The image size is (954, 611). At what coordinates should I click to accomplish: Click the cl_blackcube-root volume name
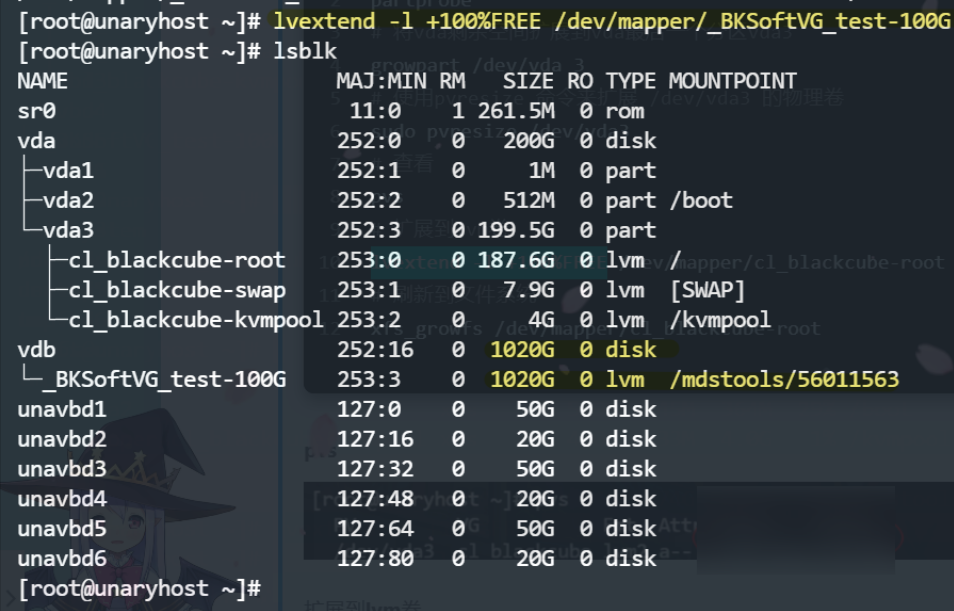tap(177, 260)
